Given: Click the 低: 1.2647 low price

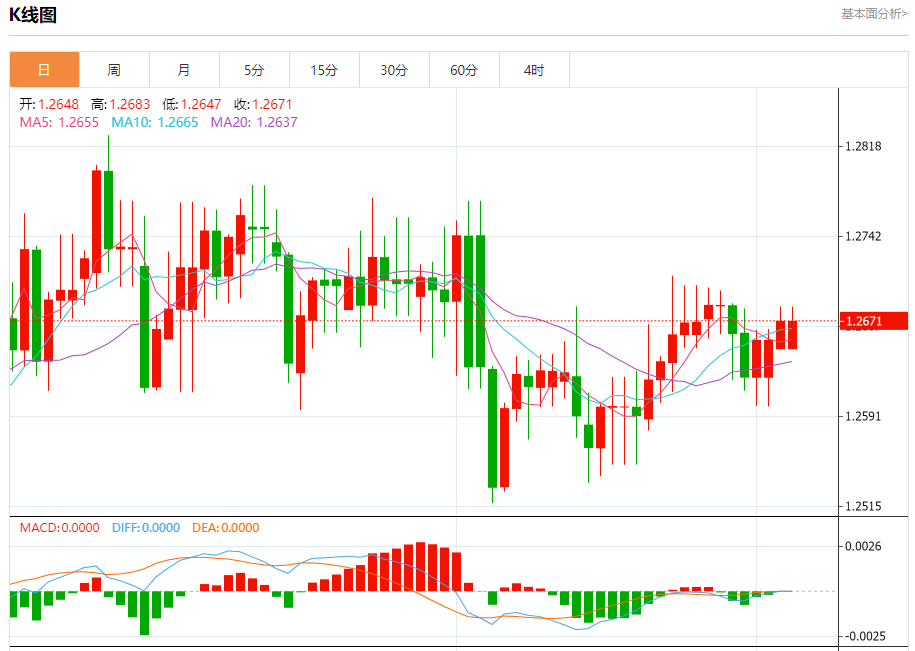Looking at the screenshot, I should click(x=191, y=104).
